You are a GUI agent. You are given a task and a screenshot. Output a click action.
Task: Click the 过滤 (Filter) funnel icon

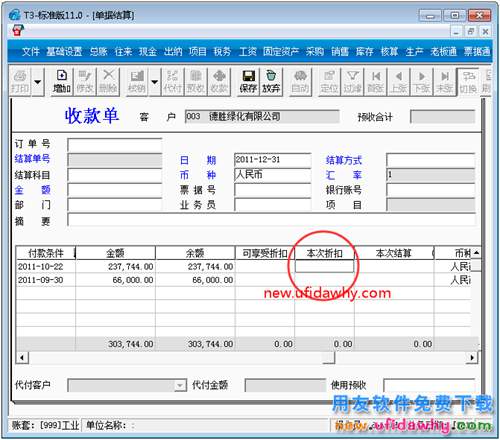(353, 82)
